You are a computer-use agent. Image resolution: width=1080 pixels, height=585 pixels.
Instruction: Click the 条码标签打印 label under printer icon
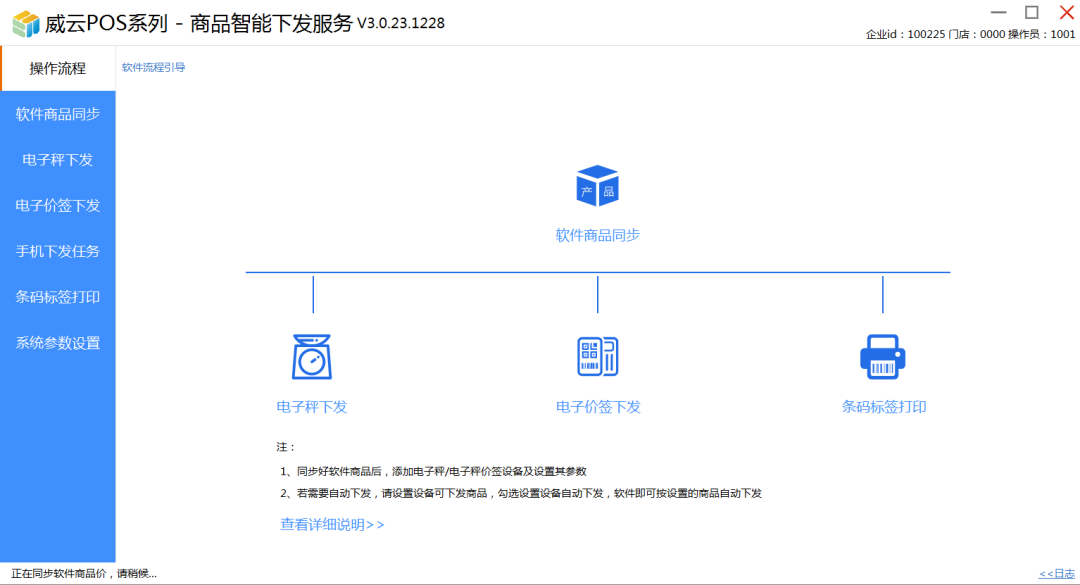(884, 408)
